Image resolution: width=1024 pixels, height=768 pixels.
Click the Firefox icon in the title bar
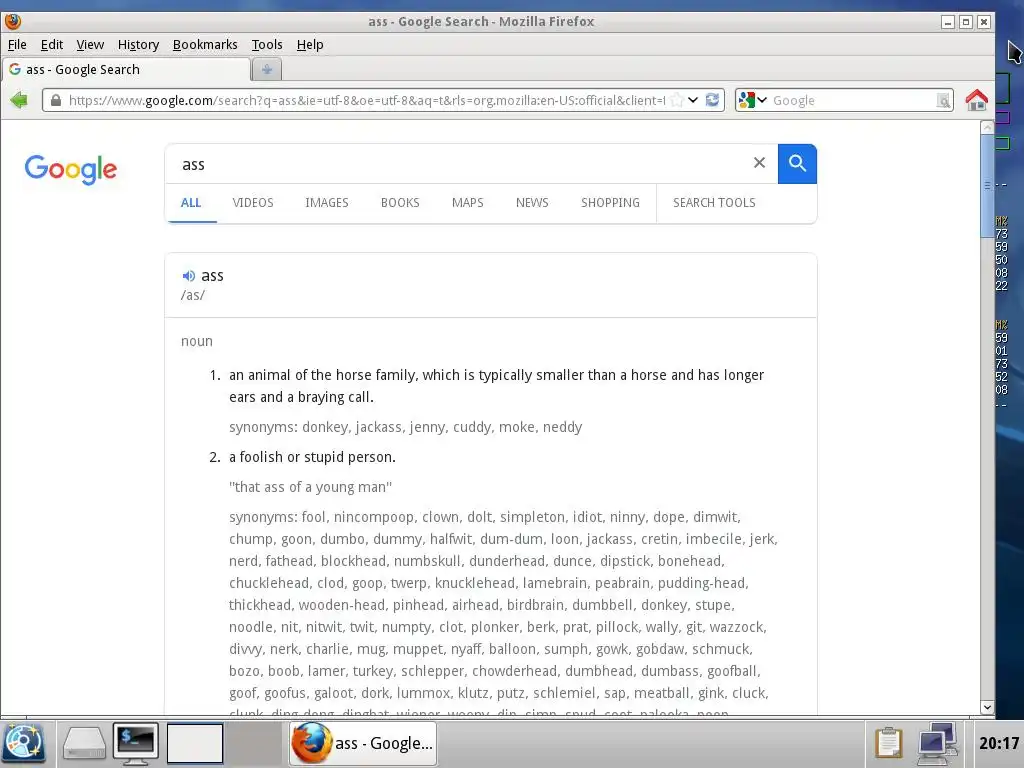[12, 21]
